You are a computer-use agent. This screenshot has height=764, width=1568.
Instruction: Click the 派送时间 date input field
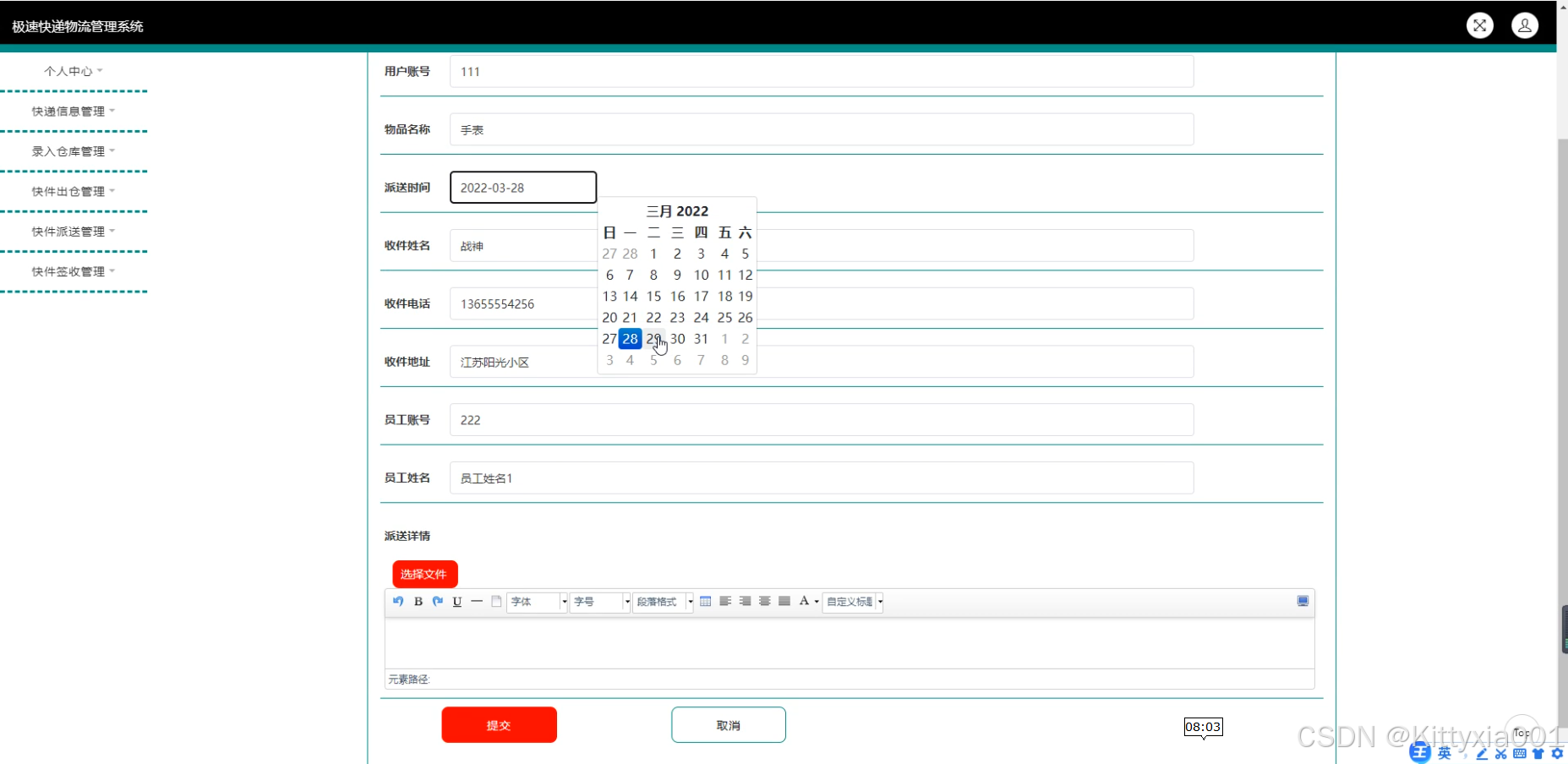pyautogui.click(x=522, y=188)
